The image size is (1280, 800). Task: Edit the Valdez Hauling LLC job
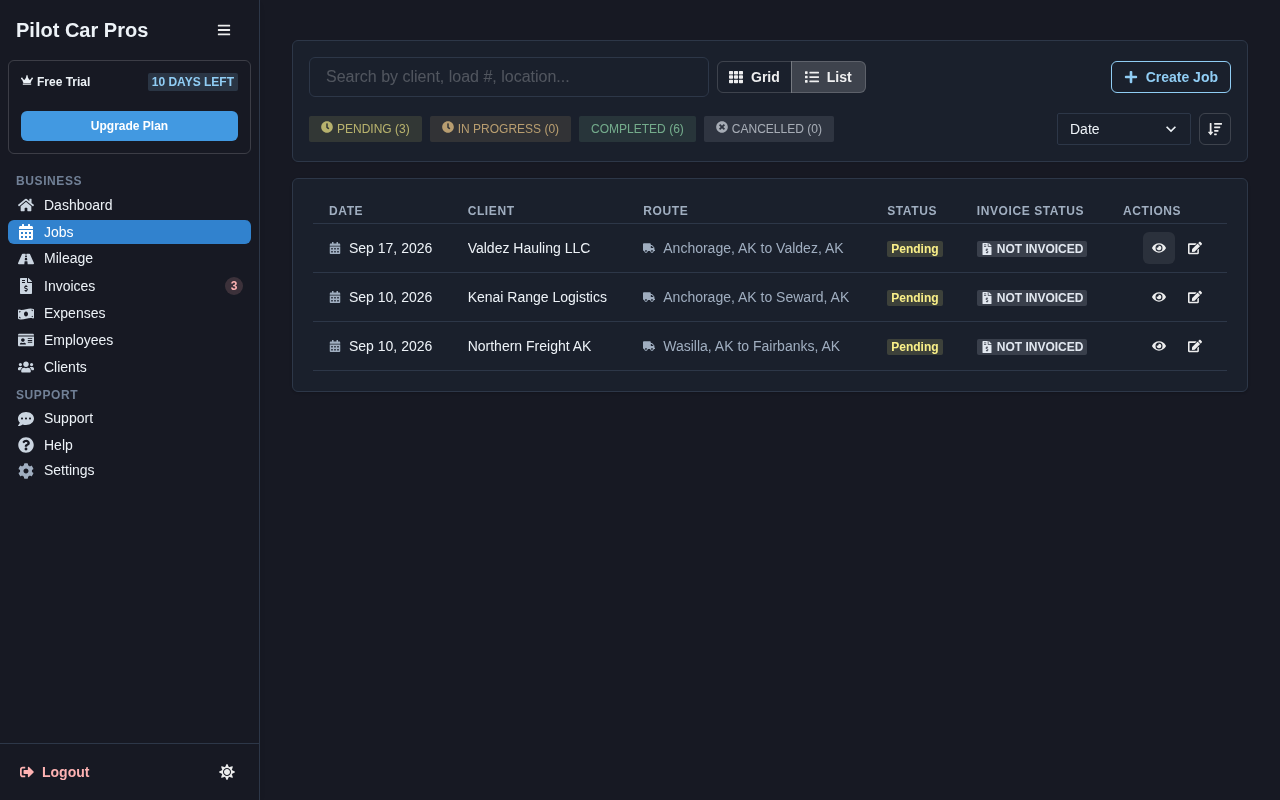click(x=1195, y=248)
